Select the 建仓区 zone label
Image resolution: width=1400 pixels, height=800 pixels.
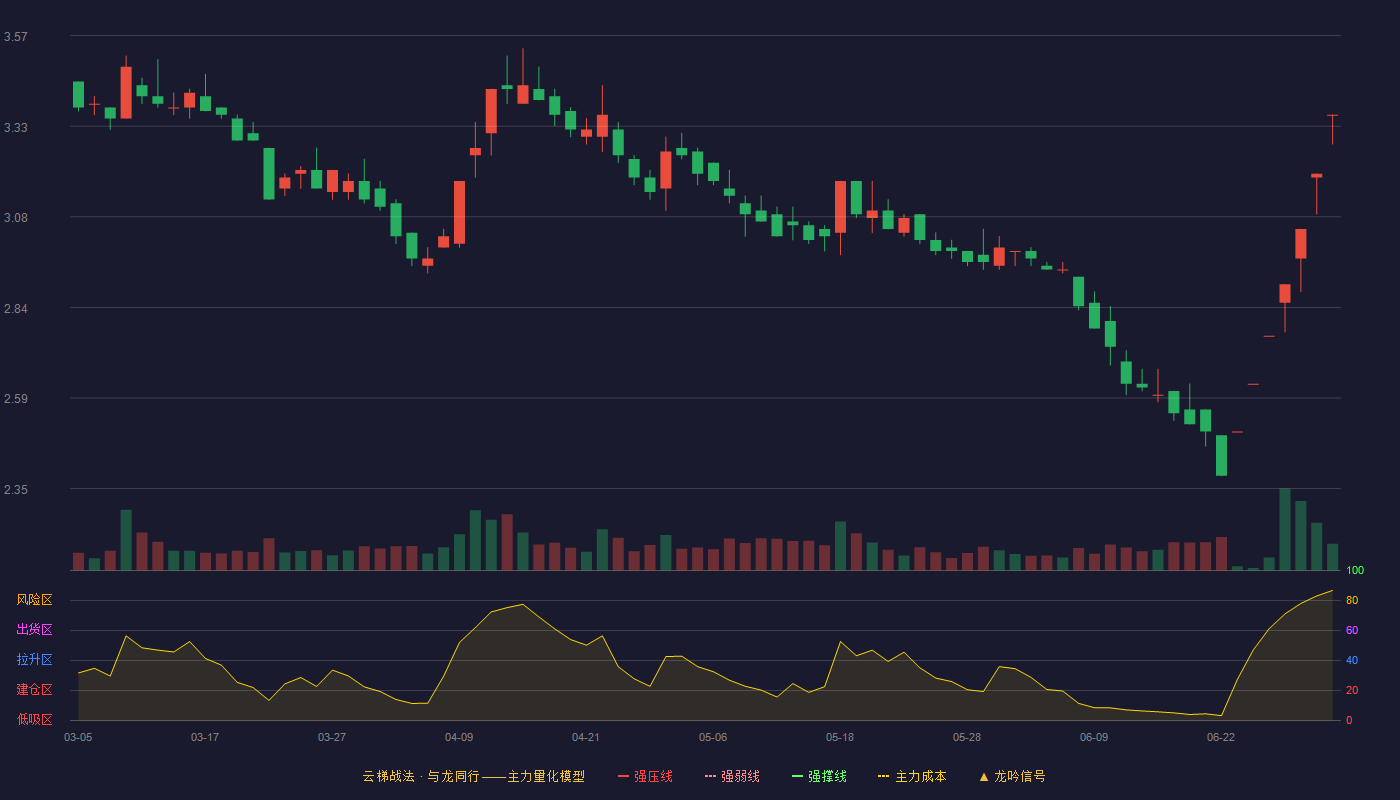pos(34,690)
